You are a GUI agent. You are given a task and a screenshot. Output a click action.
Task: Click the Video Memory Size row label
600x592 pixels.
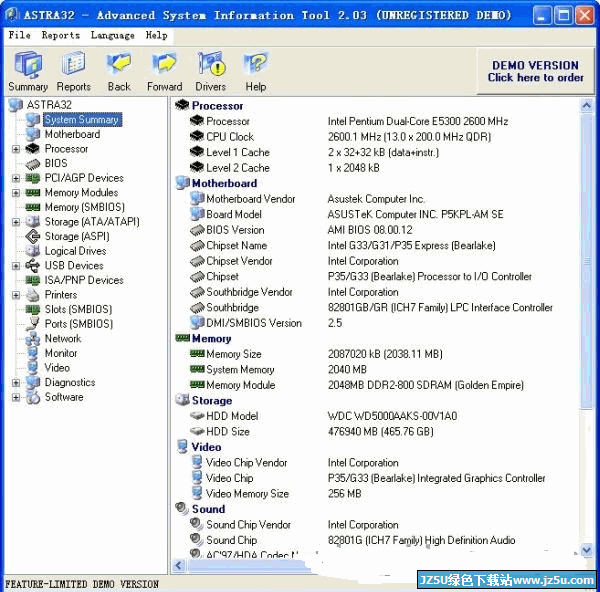coord(247,494)
